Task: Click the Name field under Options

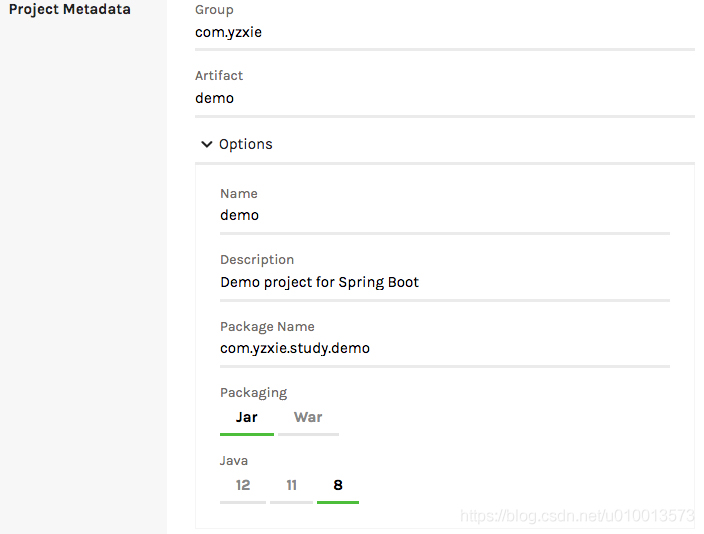Action: [x=444, y=215]
